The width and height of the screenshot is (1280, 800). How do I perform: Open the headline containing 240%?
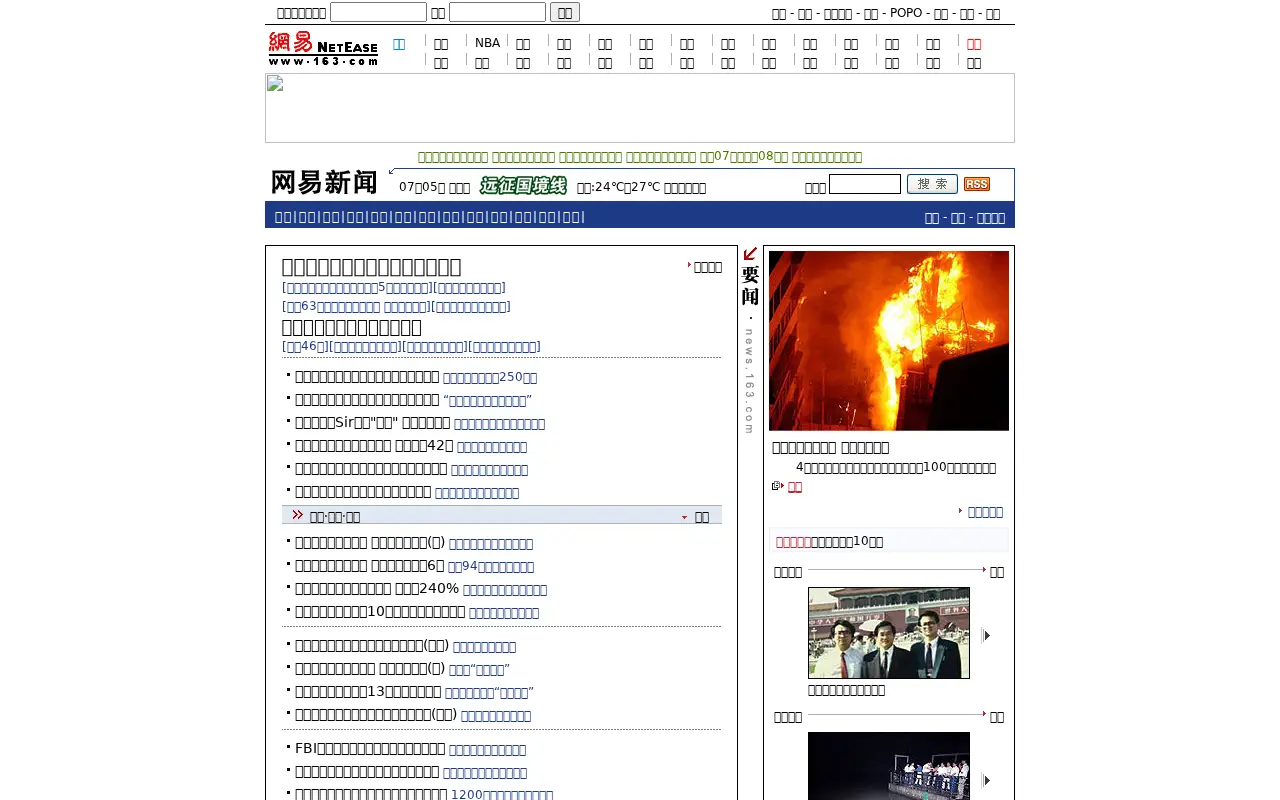coord(377,589)
